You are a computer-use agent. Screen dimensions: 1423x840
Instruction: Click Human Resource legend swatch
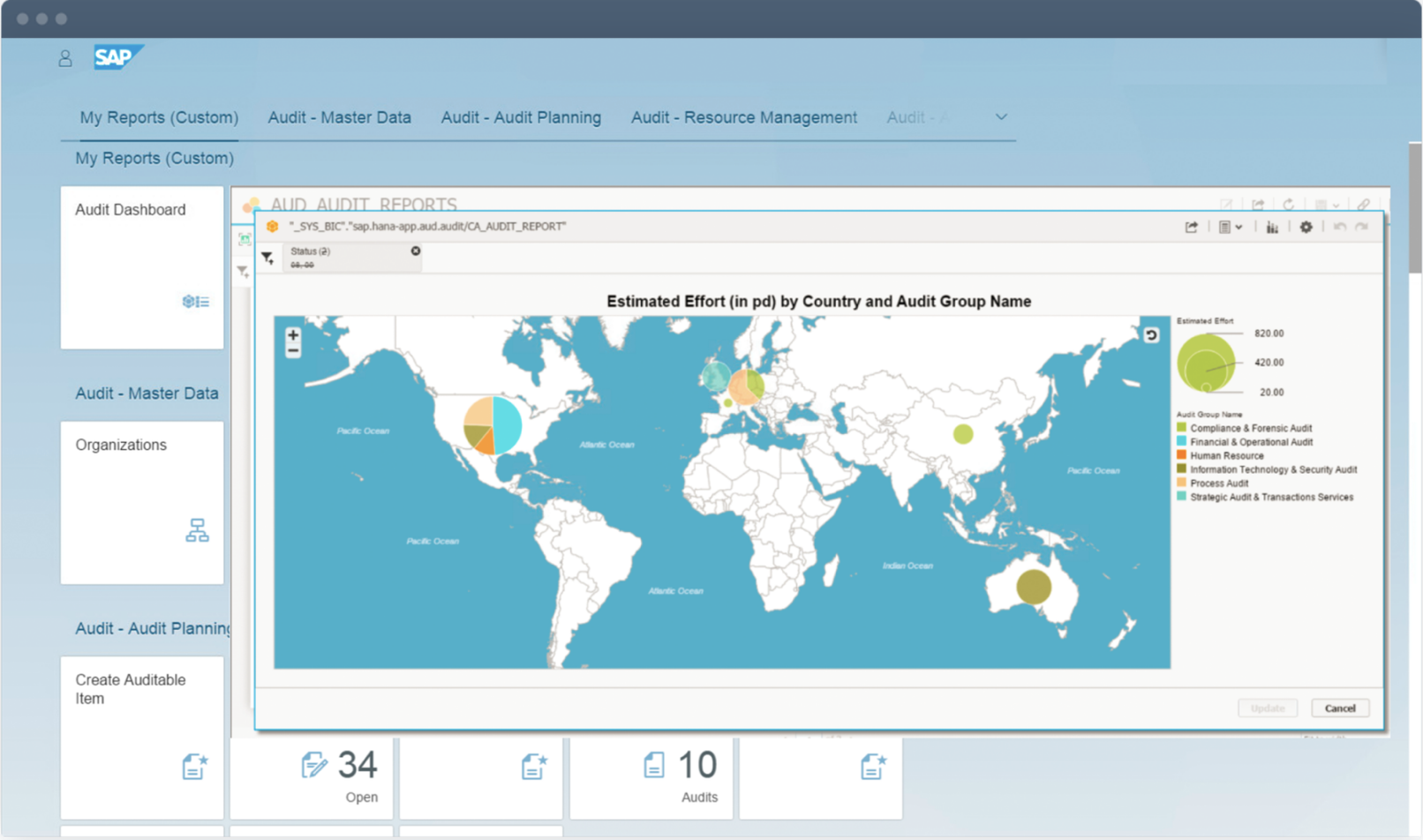click(x=1181, y=455)
